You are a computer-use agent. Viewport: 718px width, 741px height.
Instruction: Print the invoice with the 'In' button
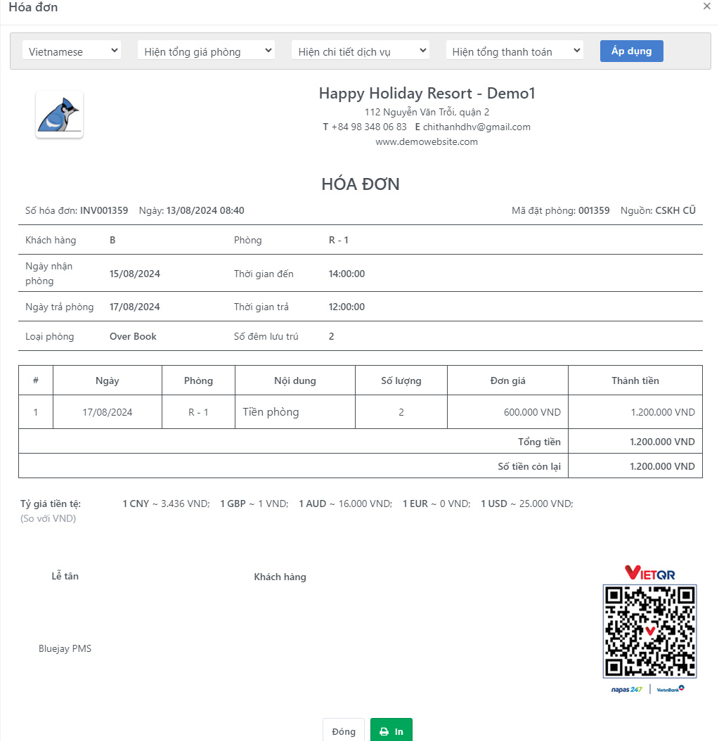click(391, 731)
